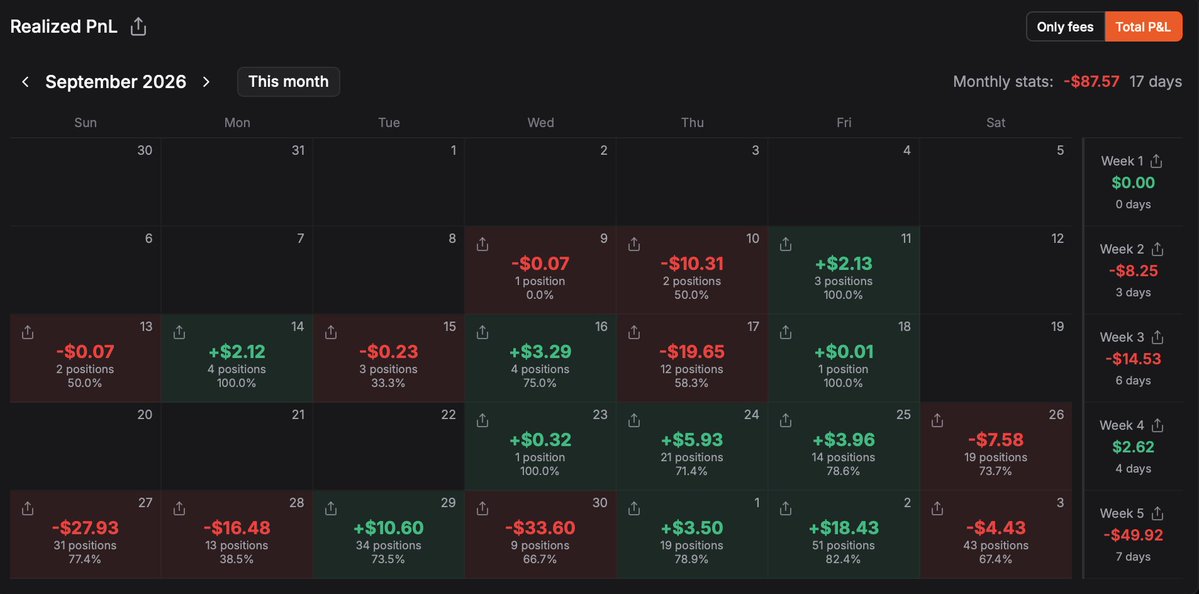This screenshot has height=594, width=1199.
Task: Share the September 26 loss card
Action: point(937,420)
